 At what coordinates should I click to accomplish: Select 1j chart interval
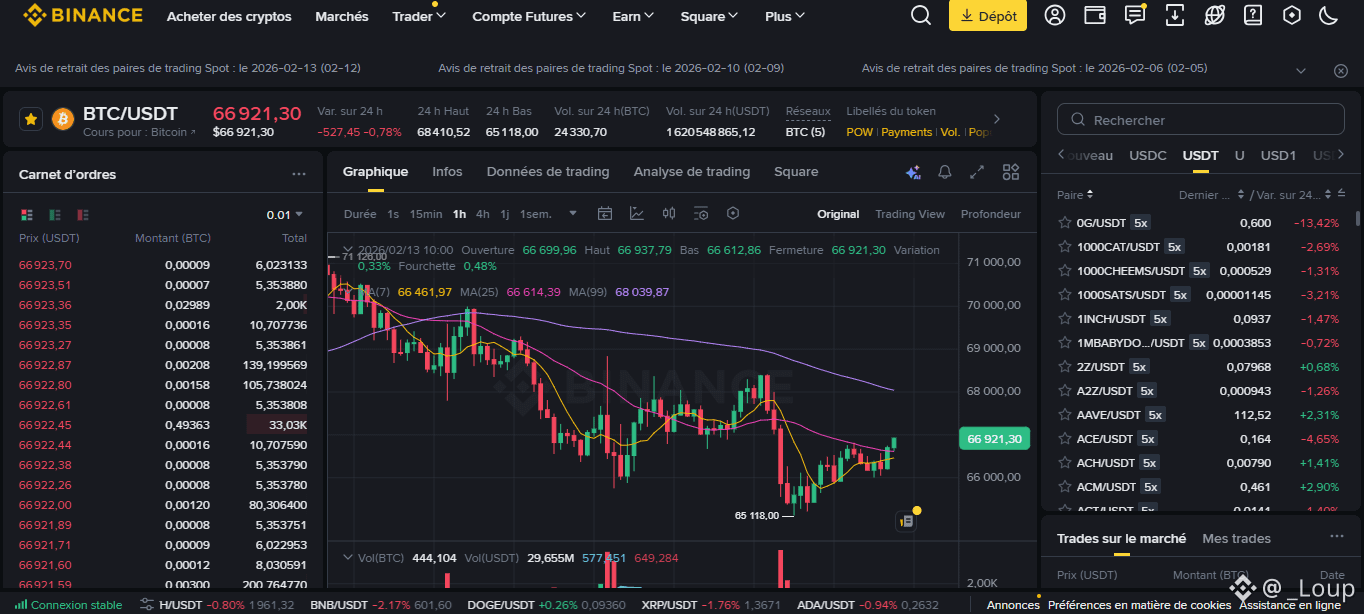click(x=505, y=214)
